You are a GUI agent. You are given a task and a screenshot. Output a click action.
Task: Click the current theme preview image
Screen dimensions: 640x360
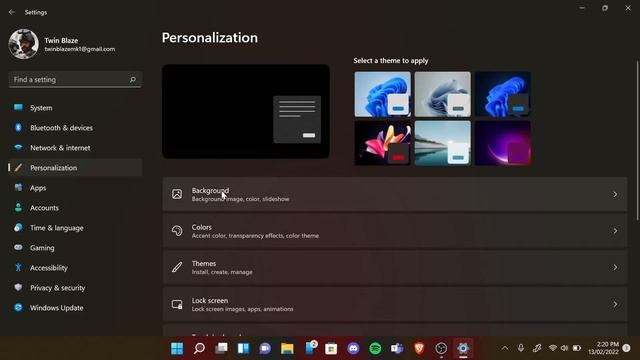click(x=246, y=111)
